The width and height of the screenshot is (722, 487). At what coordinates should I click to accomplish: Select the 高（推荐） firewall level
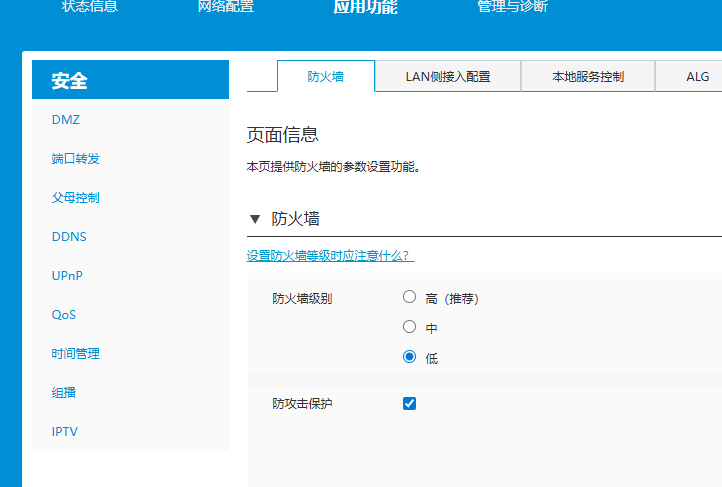click(409, 297)
